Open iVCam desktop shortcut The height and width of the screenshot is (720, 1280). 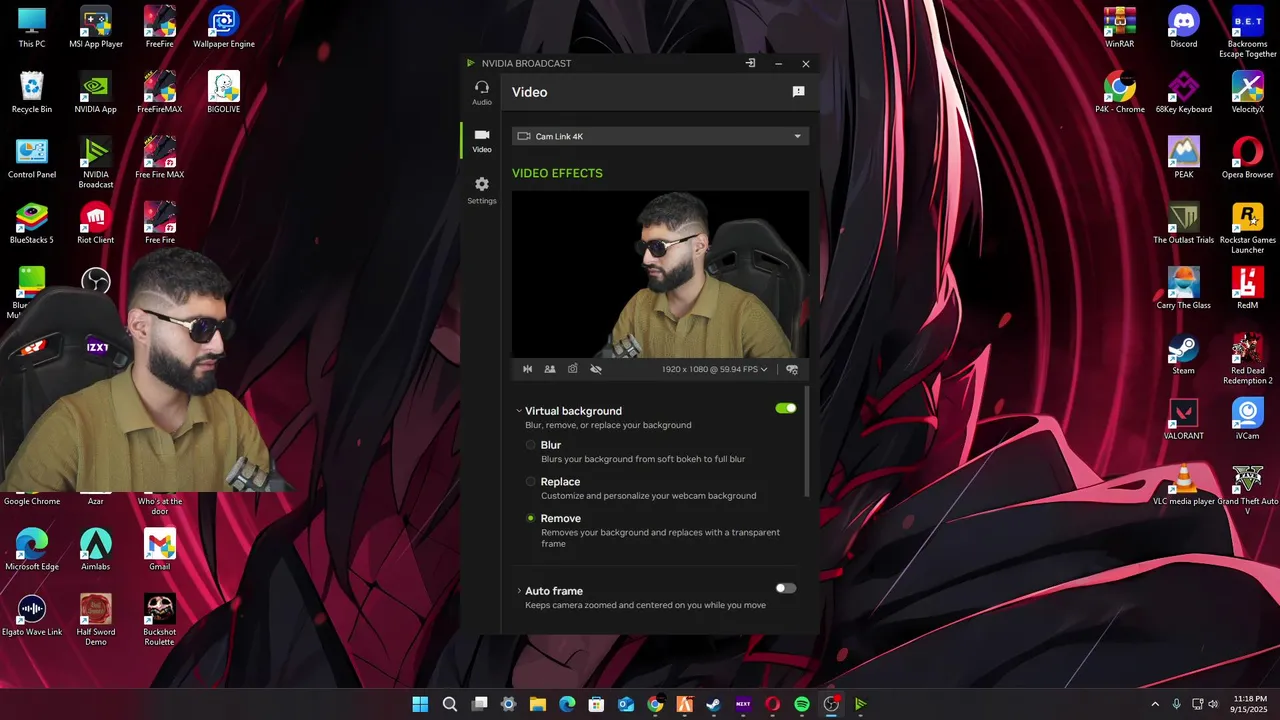coord(1248,419)
